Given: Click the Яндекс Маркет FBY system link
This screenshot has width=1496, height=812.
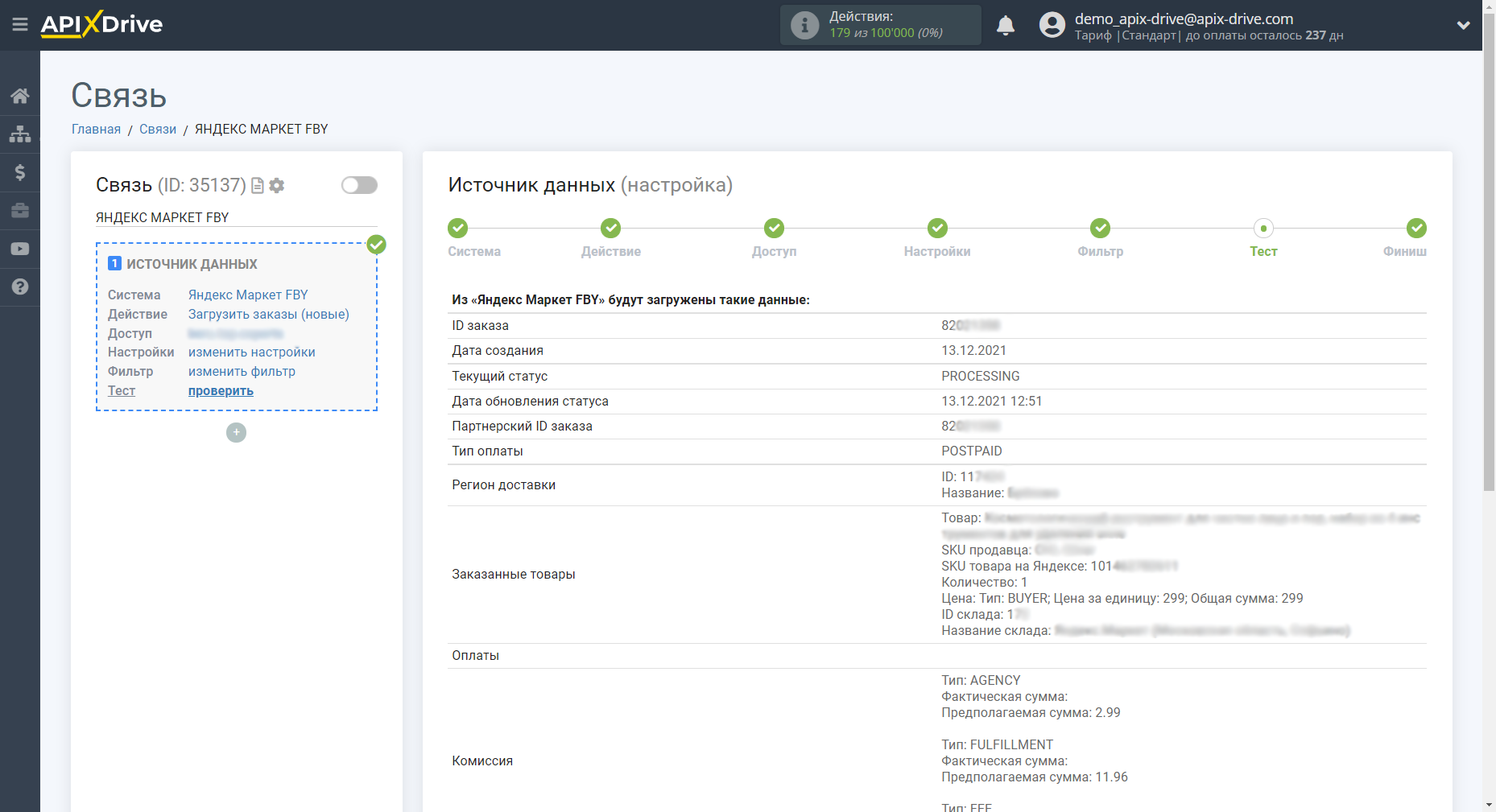Looking at the screenshot, I should [x=248, y=295].
